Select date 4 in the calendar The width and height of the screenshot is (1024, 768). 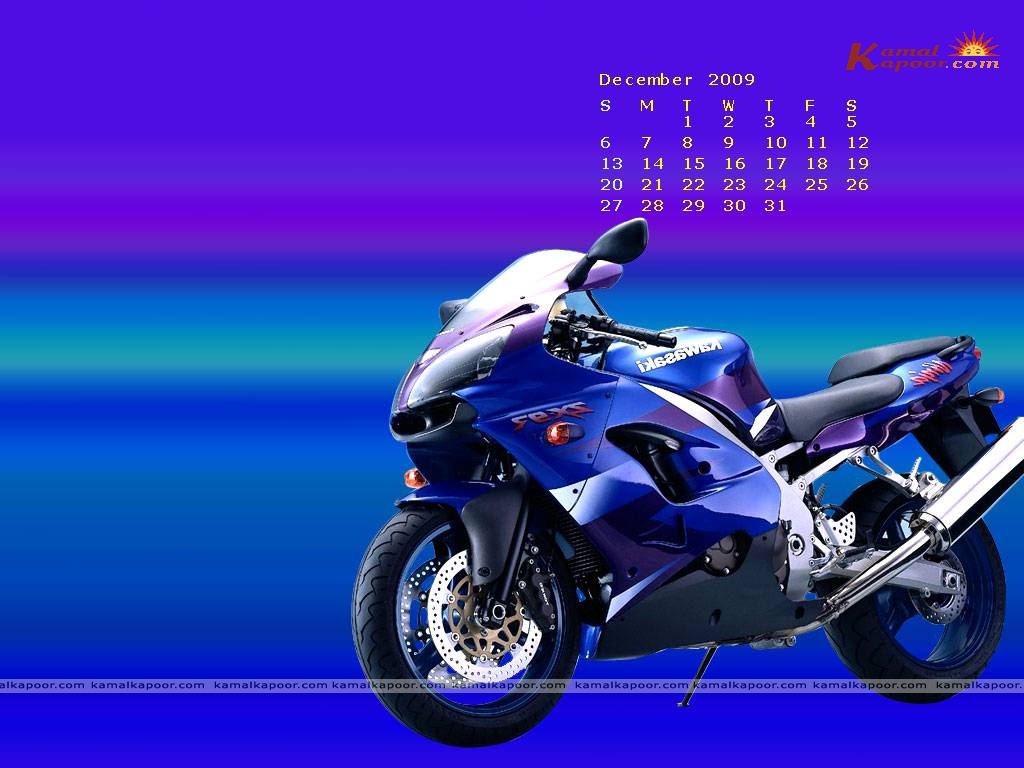click(810, 121)
